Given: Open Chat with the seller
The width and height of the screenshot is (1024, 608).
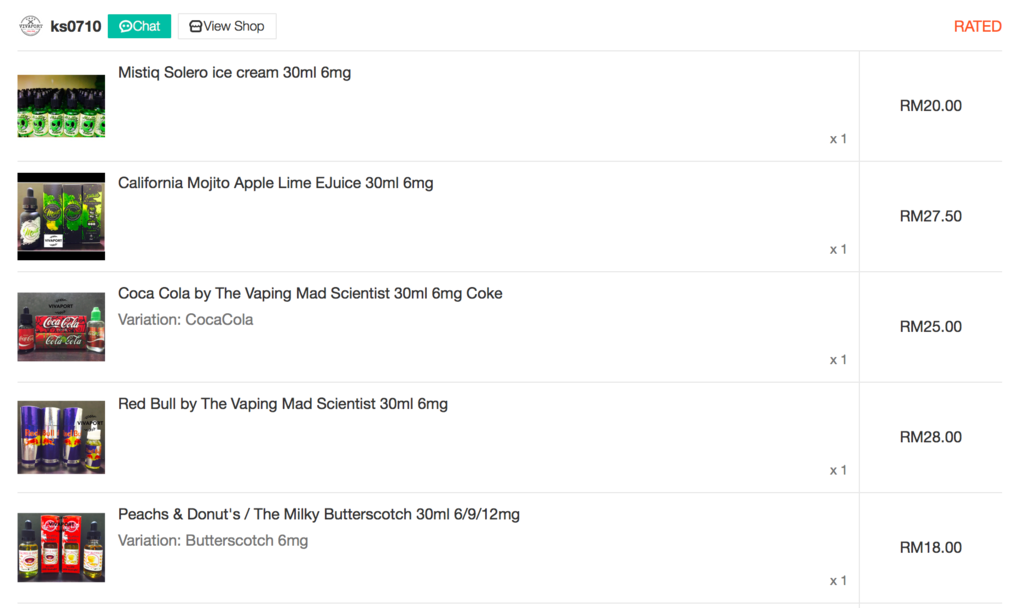Looking at the screenshot, I should (139, 26).
